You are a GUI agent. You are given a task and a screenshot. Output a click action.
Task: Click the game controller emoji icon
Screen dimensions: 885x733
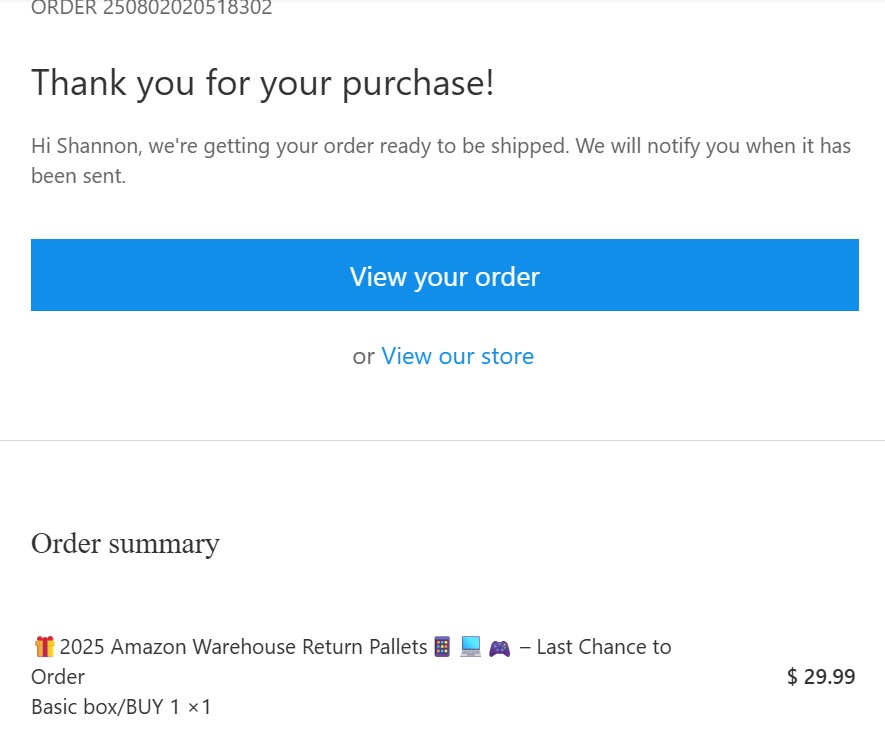pyautogui.click(x=500, y=648)
